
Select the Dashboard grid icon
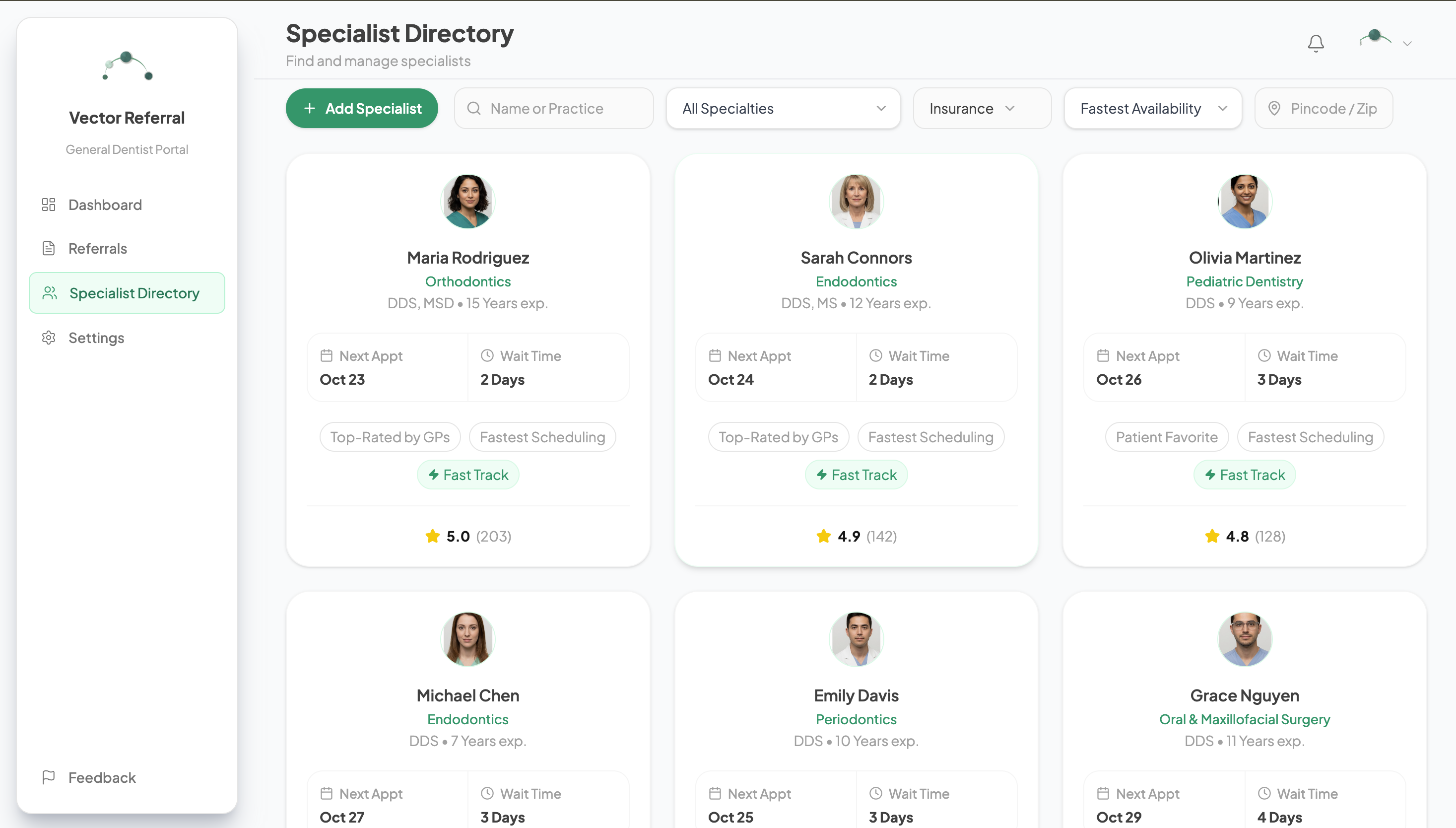(x=48, y=205)
